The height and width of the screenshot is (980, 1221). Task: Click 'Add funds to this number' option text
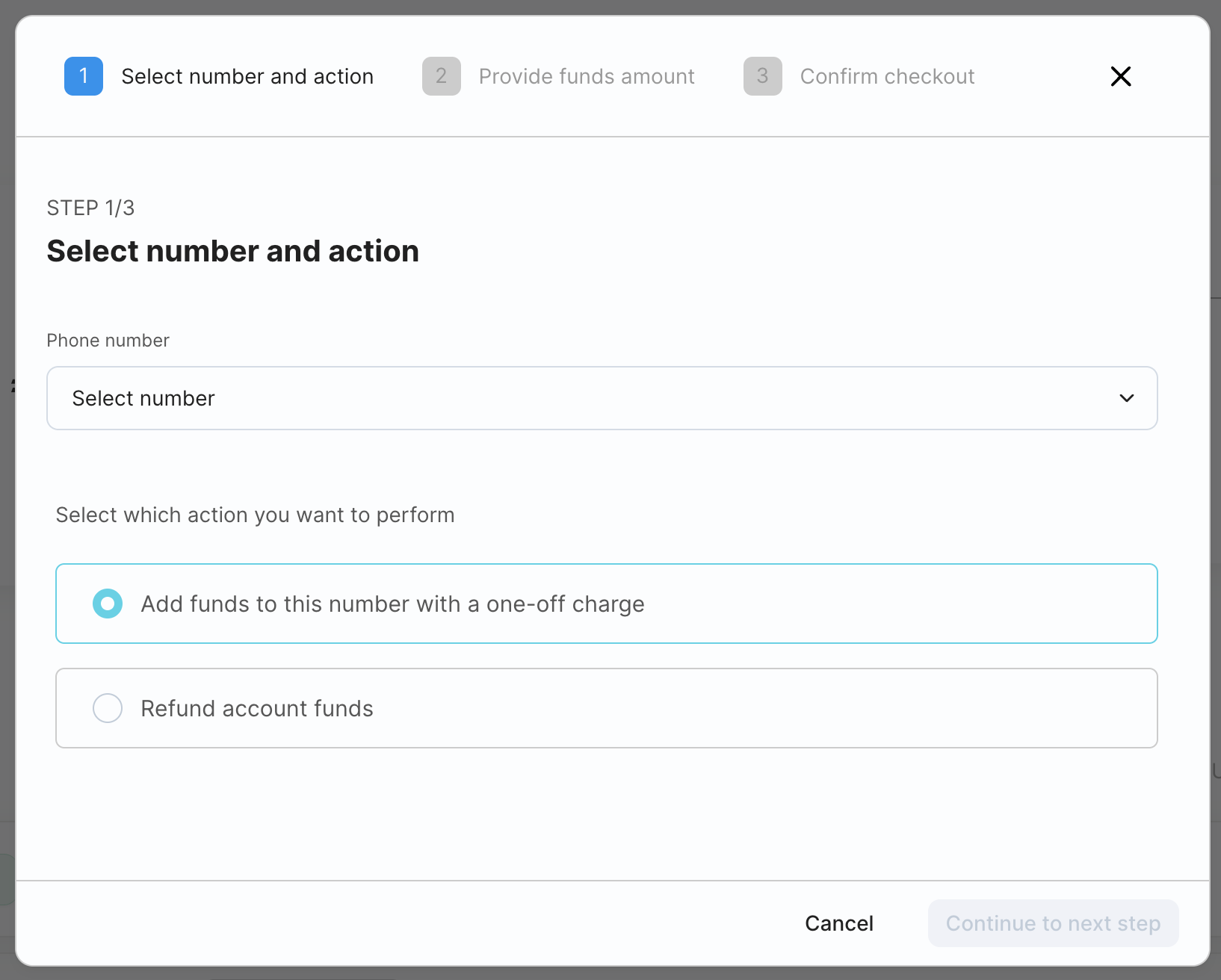[x=392, y=604]
